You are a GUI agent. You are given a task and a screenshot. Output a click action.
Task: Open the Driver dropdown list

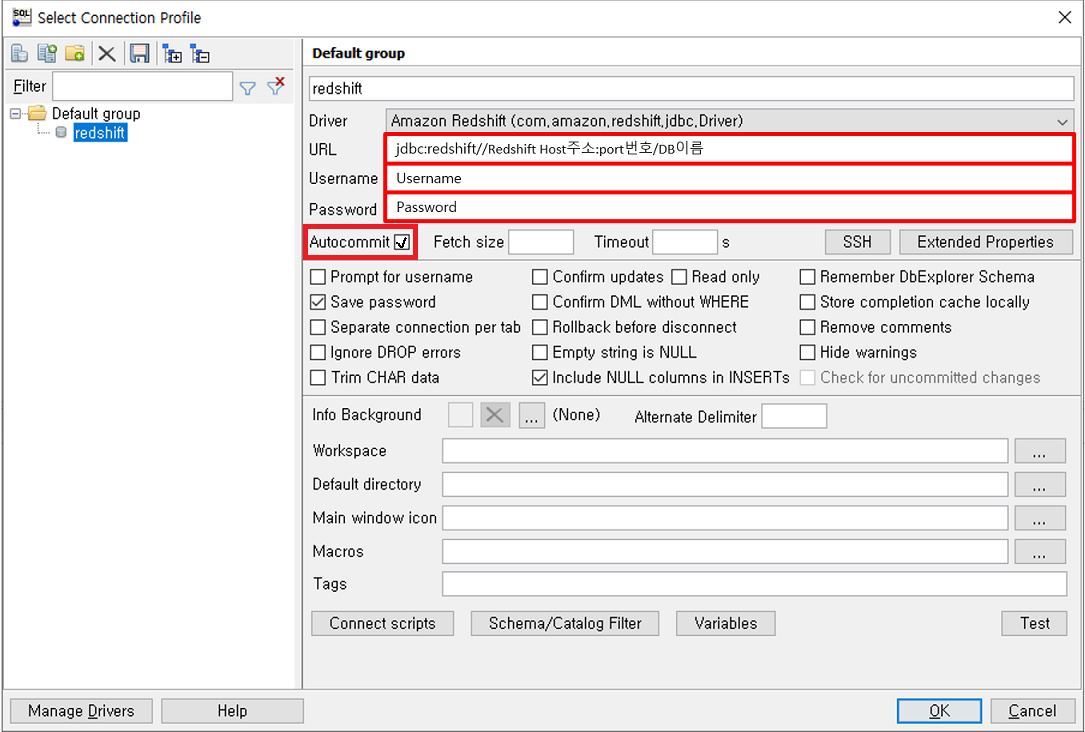(x=1061, y=121)
